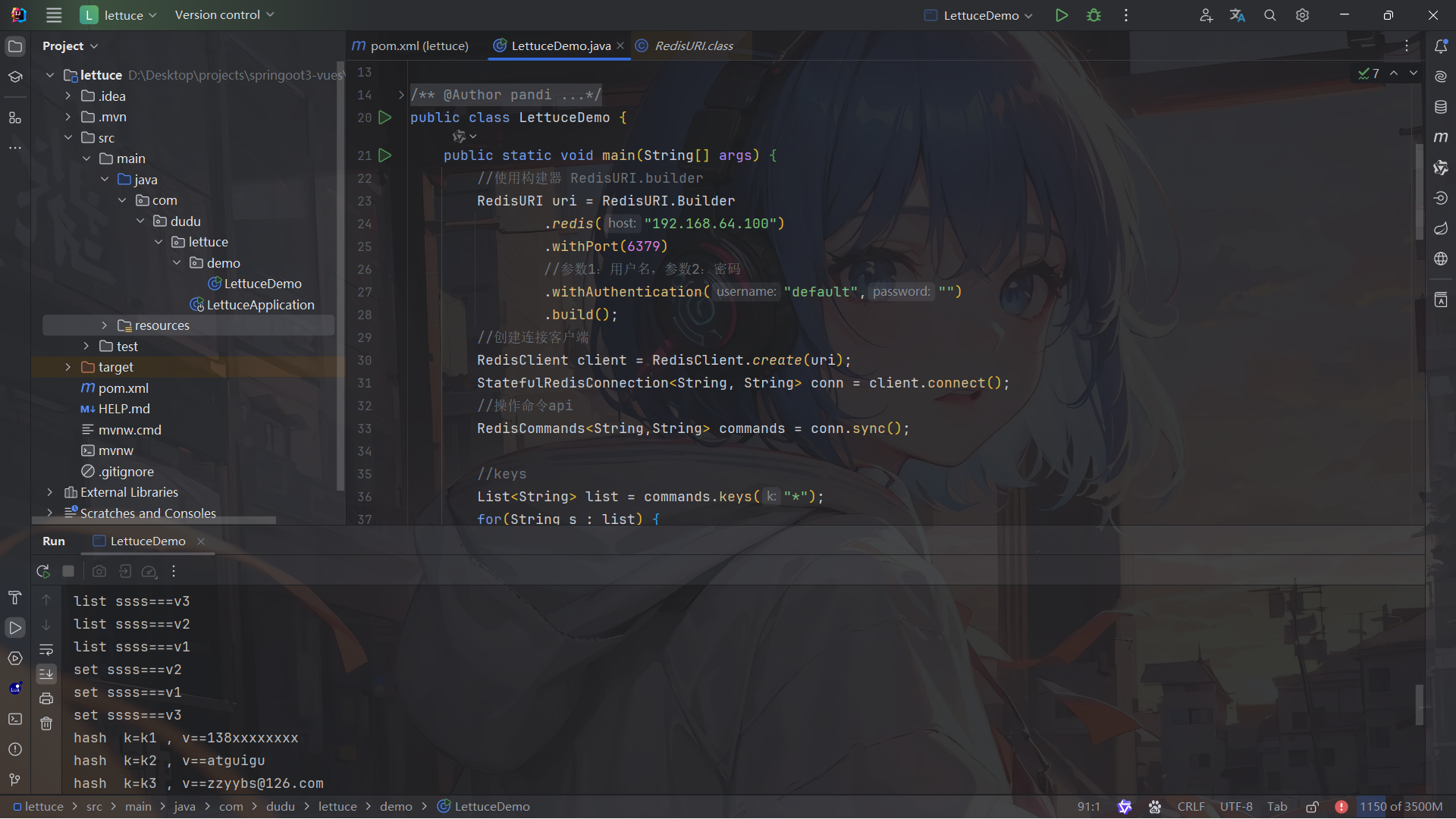Open the Git tool window icon

coord(15,780)
